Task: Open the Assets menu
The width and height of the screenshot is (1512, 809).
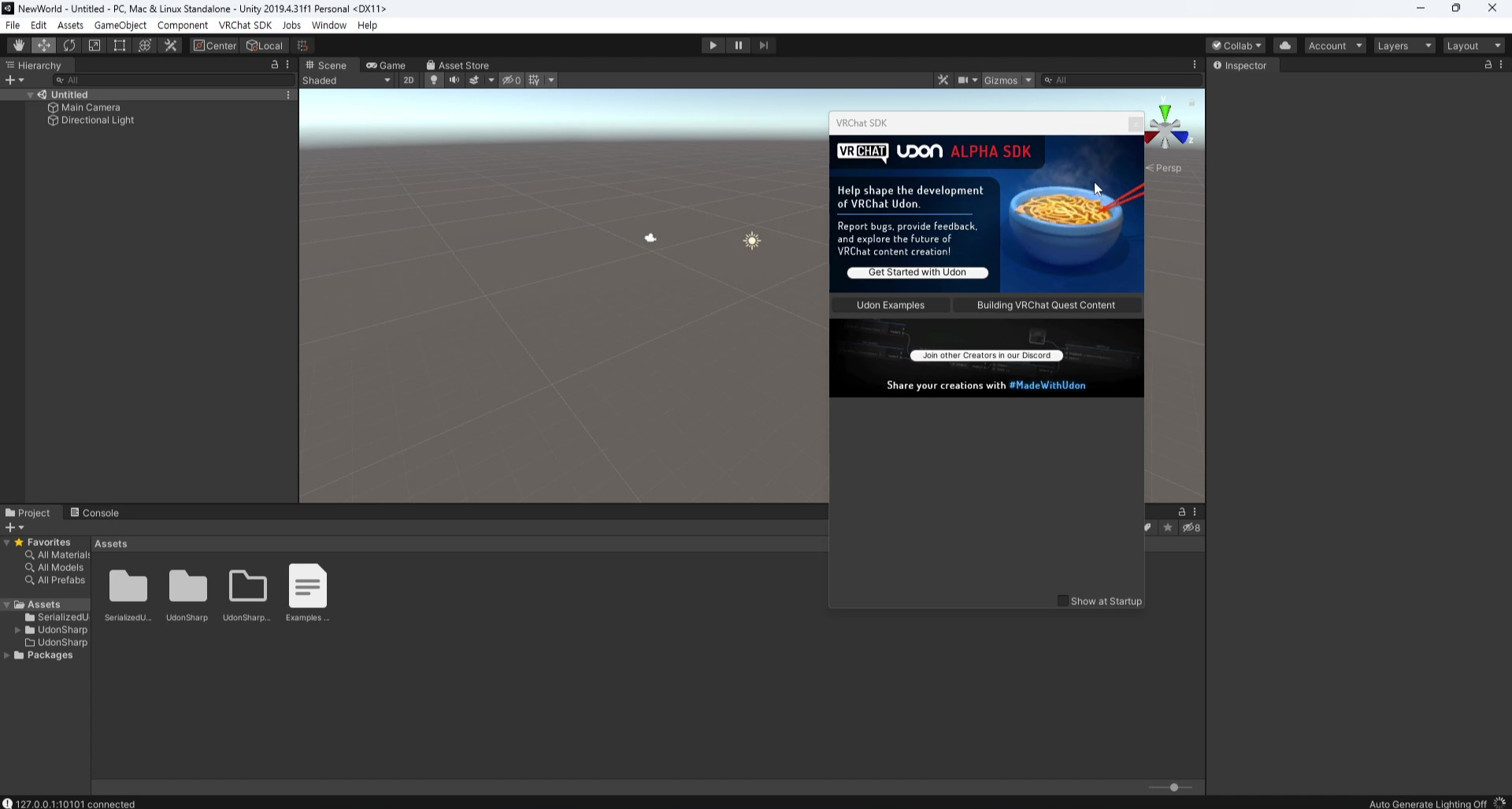Action: pos(70,25)
